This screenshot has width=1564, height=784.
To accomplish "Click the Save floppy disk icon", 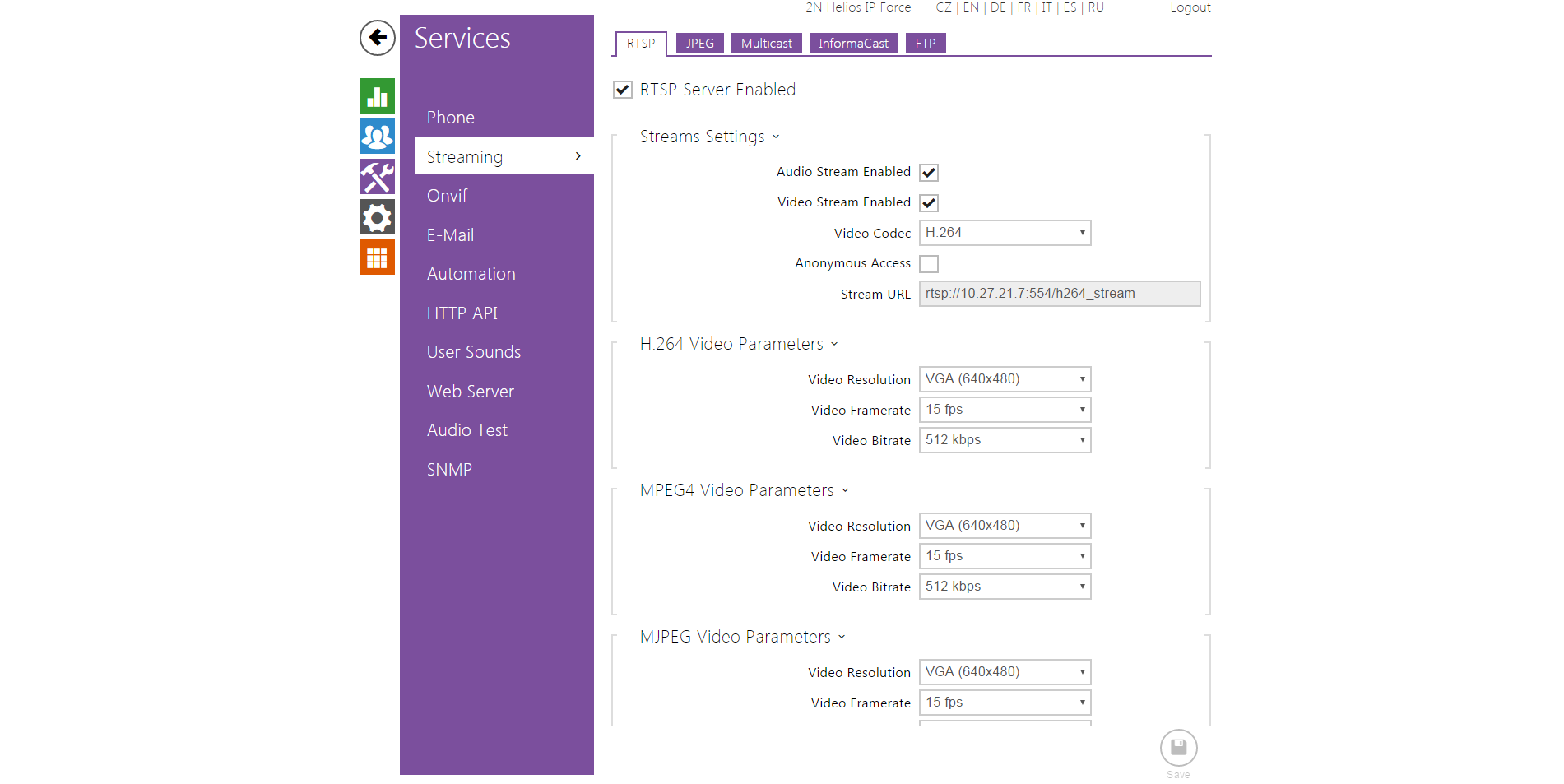I will 1178,748.
